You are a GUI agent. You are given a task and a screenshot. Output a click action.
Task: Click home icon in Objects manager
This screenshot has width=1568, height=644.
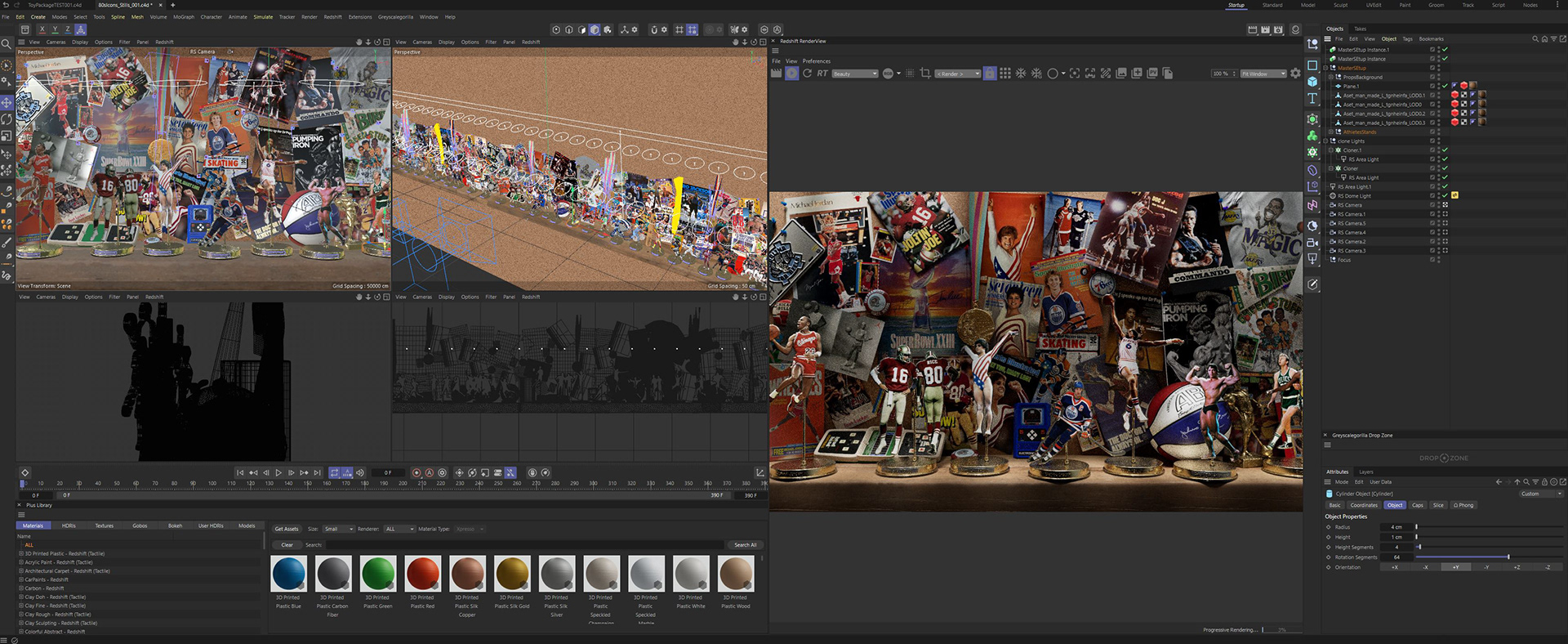click(1544, 39)
